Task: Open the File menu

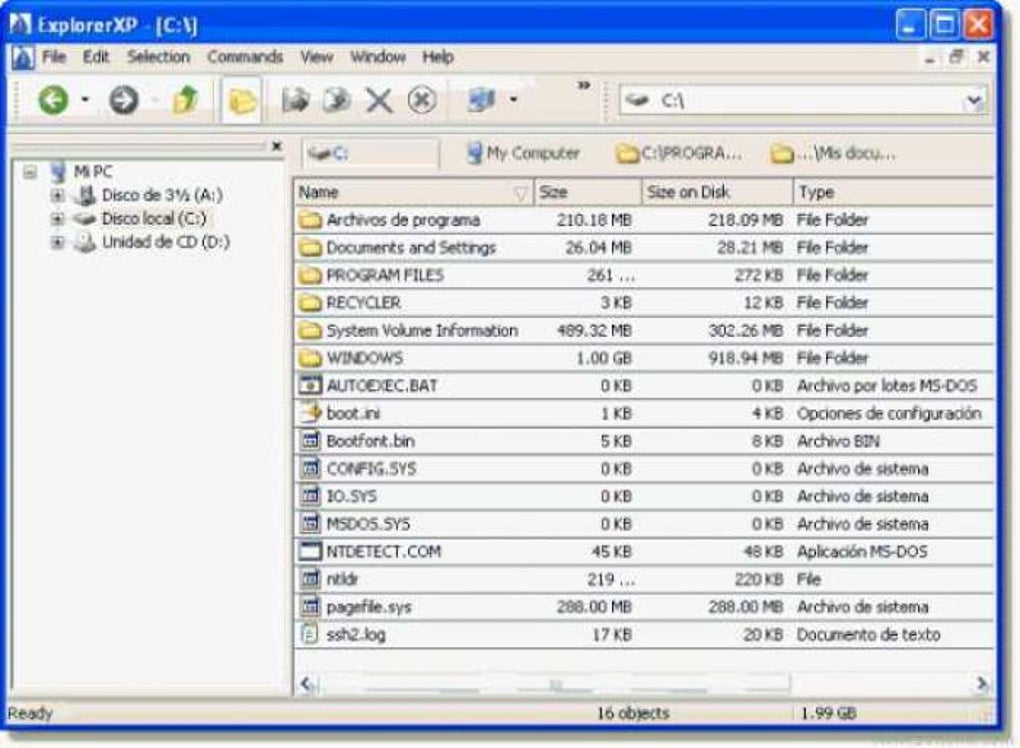Action: click(54, 57)
